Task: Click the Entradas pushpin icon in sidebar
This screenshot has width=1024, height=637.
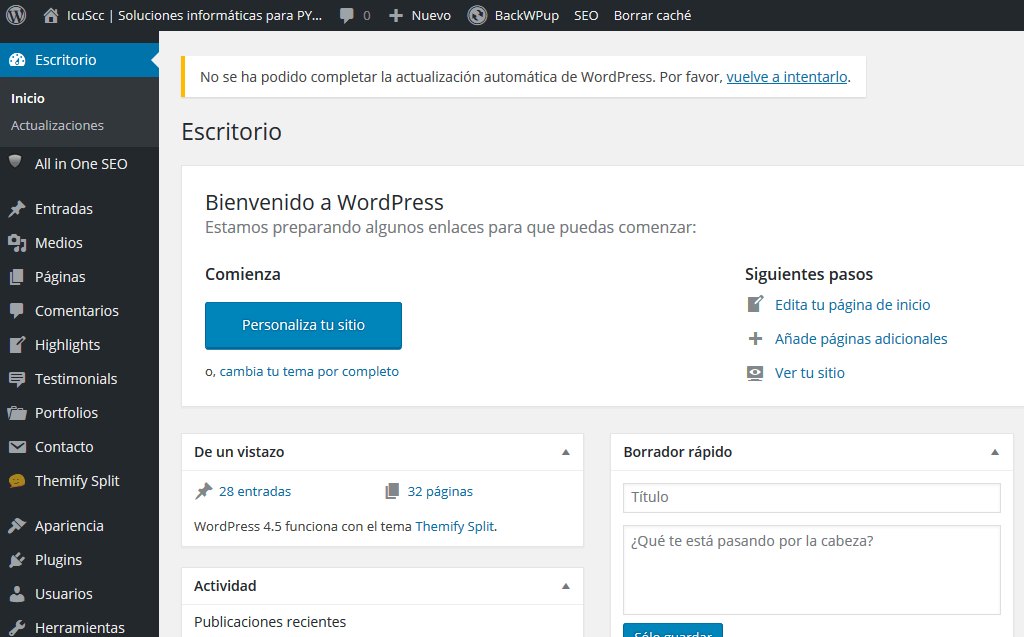Action: coord(17,209)
